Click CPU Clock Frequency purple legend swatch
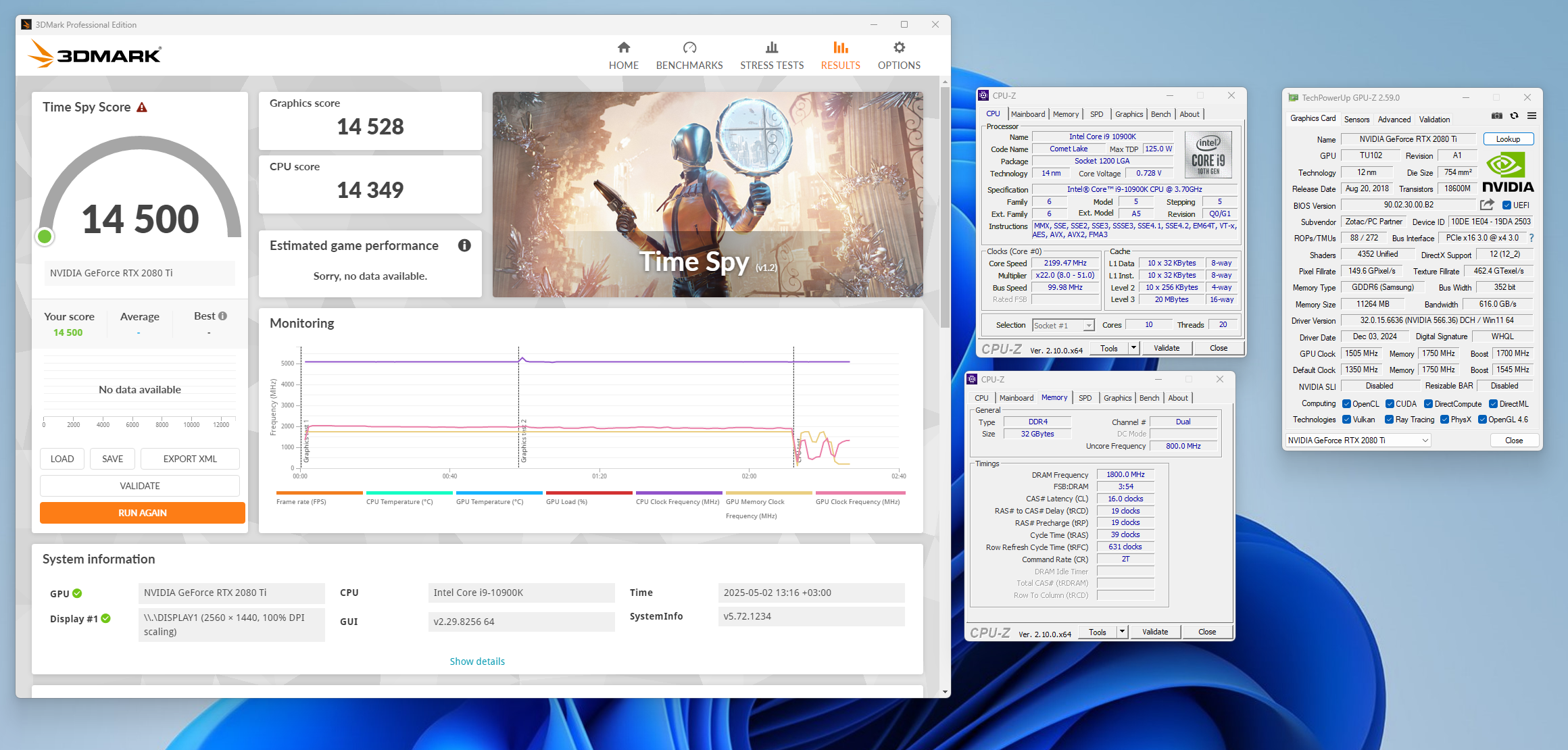Screen dimensions: 1568x750 (x=679, y=493)
